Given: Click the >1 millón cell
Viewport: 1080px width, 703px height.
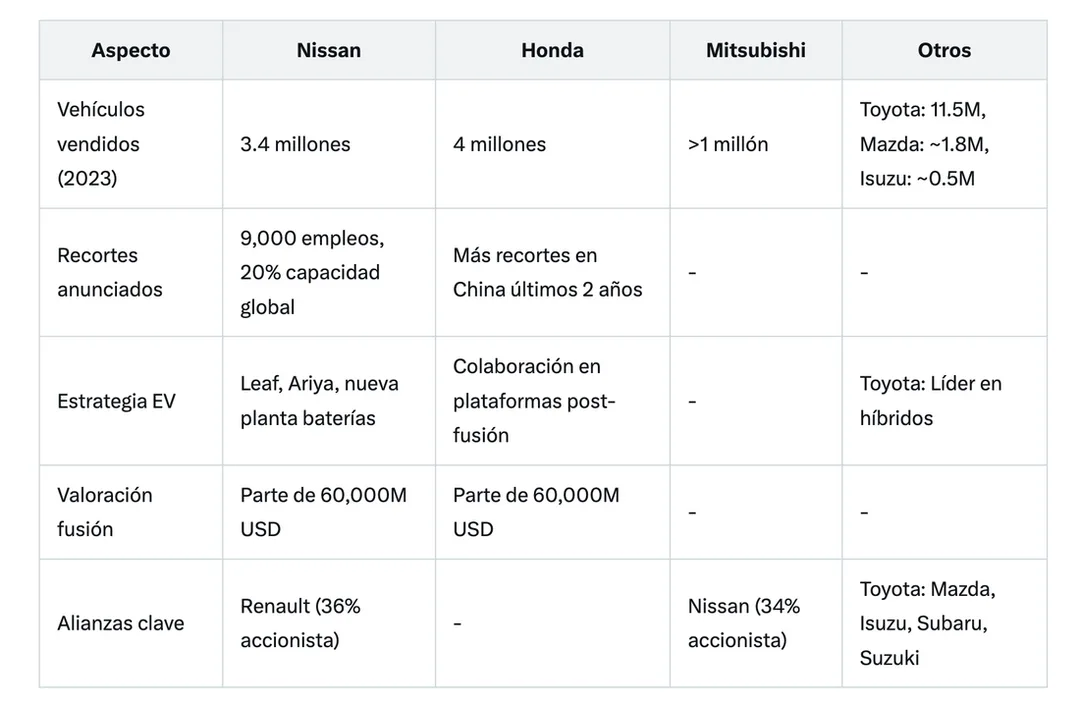Looking at the screenshot, I should pos(756,144).
